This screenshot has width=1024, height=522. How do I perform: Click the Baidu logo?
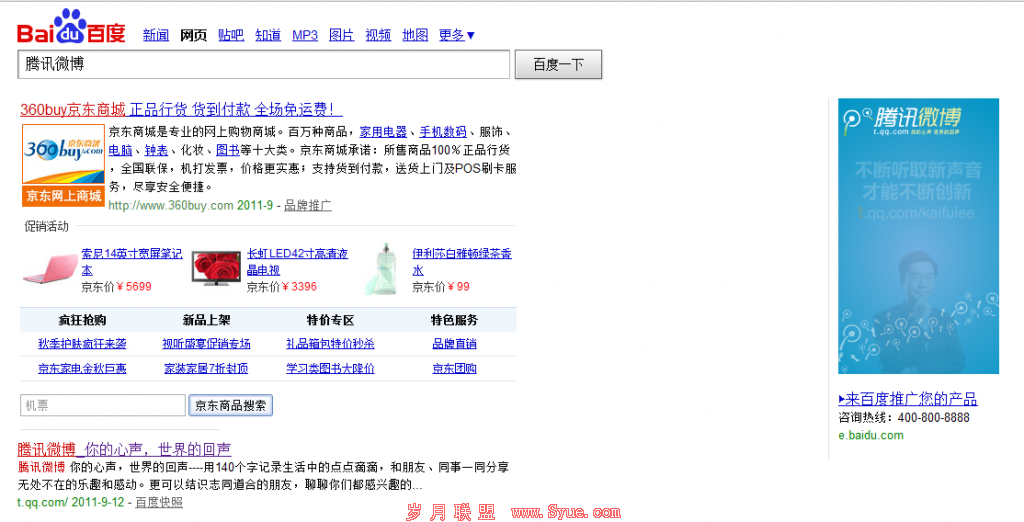tap(71, 27)
